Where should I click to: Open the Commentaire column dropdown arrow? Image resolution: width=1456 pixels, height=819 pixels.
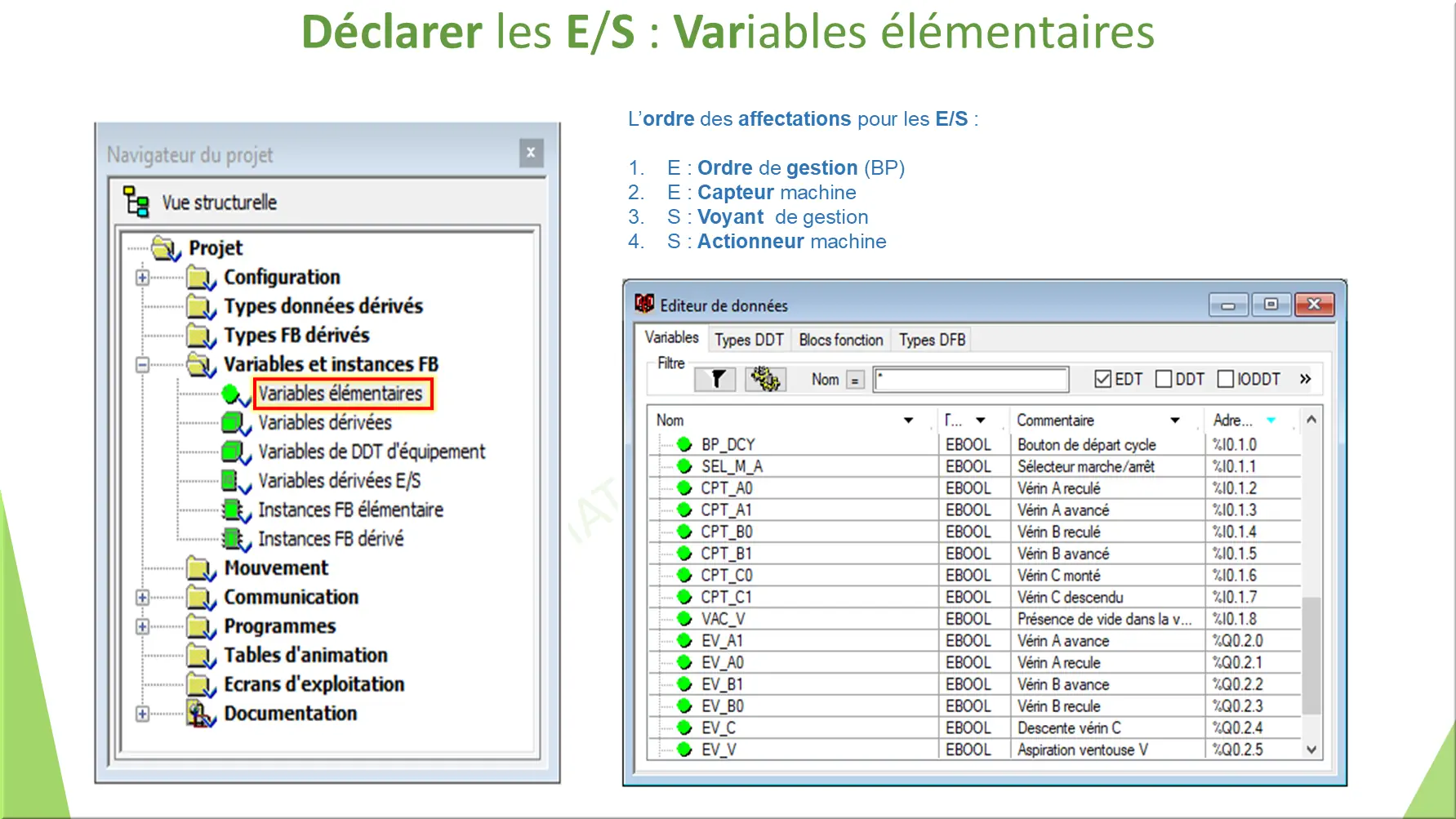(1175, 420)
